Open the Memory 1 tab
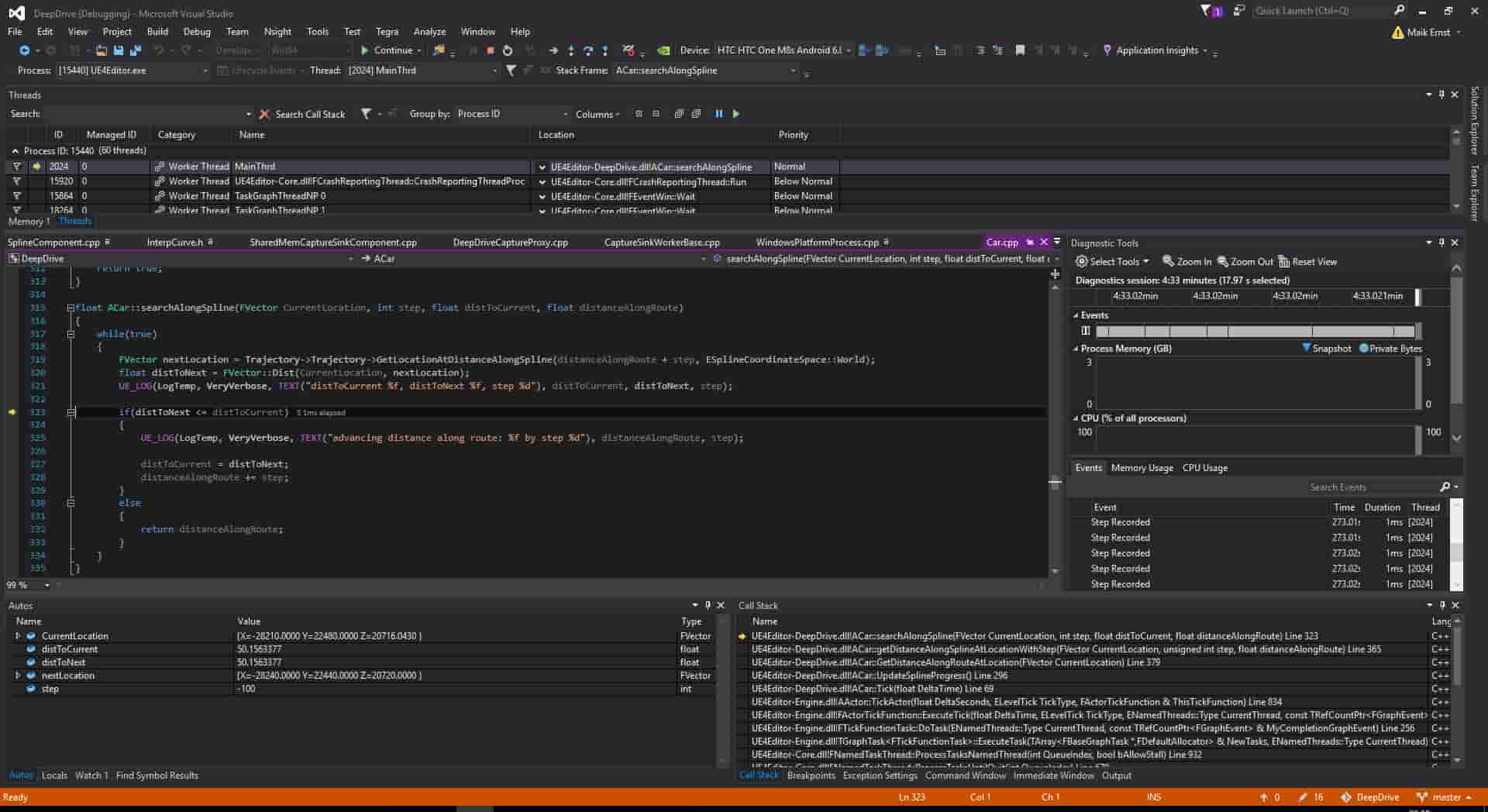 click(x=29, y=222)
